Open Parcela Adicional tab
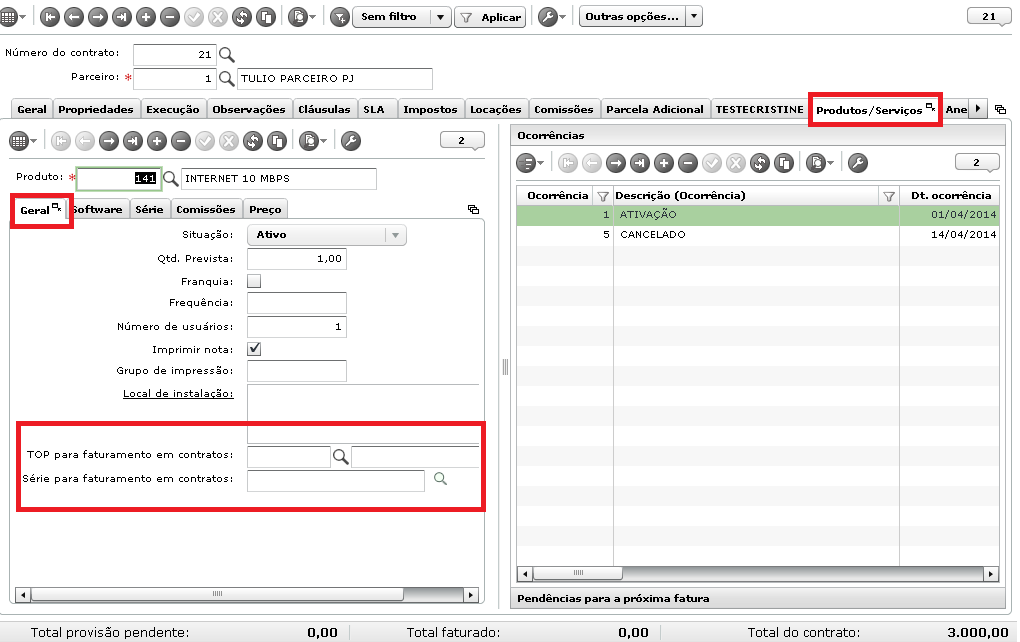 coord(654,109)
